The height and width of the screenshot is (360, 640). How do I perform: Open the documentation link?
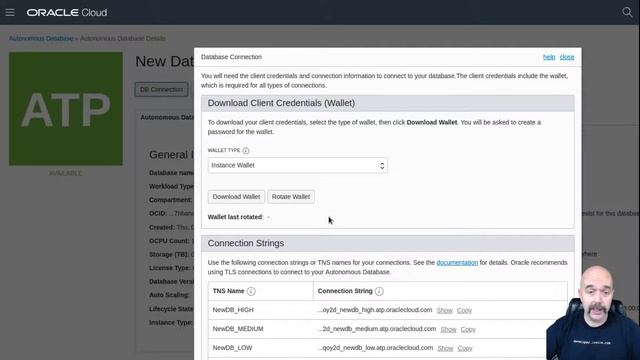[457, 262]
